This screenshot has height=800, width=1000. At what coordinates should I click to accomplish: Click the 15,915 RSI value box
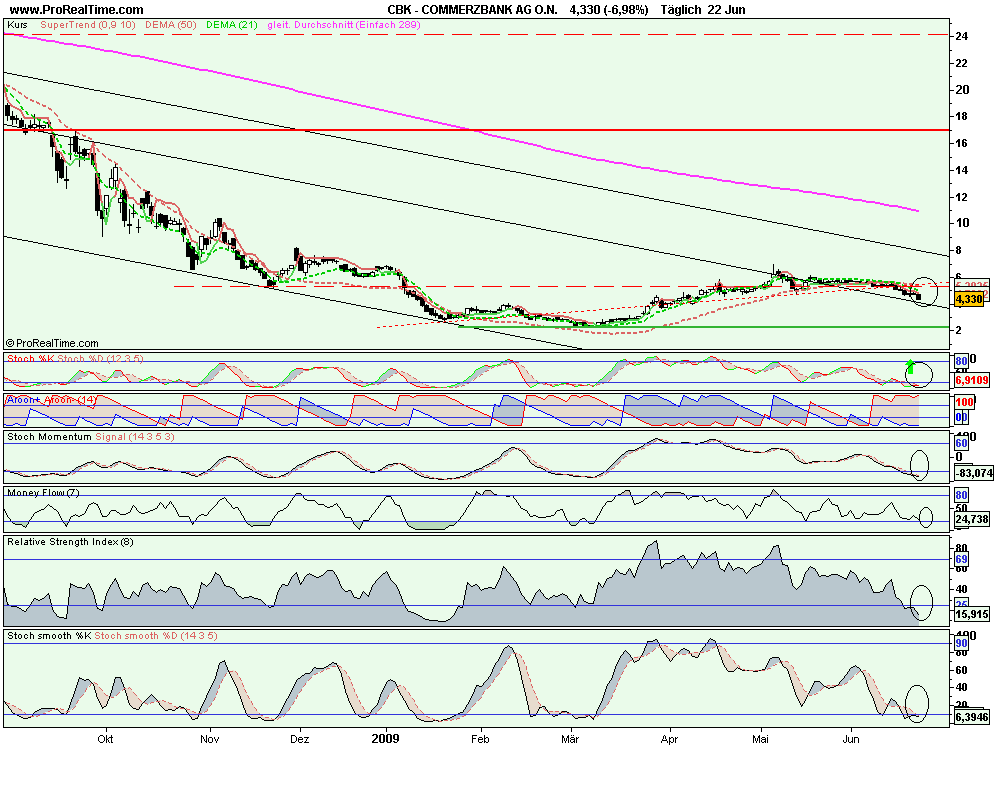click(x=972, y=614)
